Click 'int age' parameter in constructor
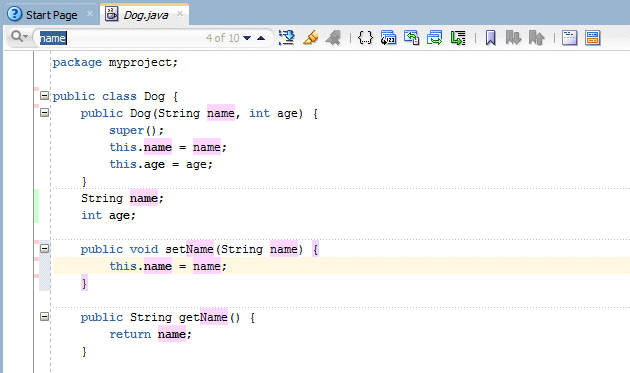This screenshot has height=373, width=630. 273,114
